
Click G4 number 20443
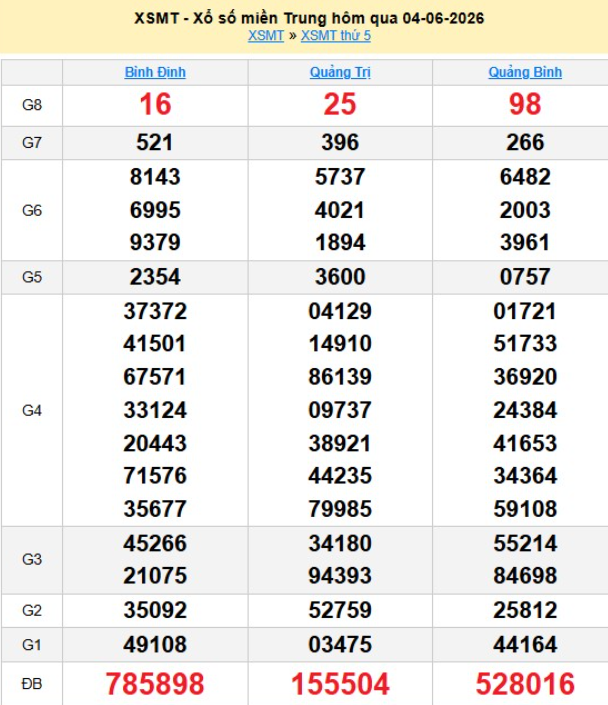[x=155, y=443]
